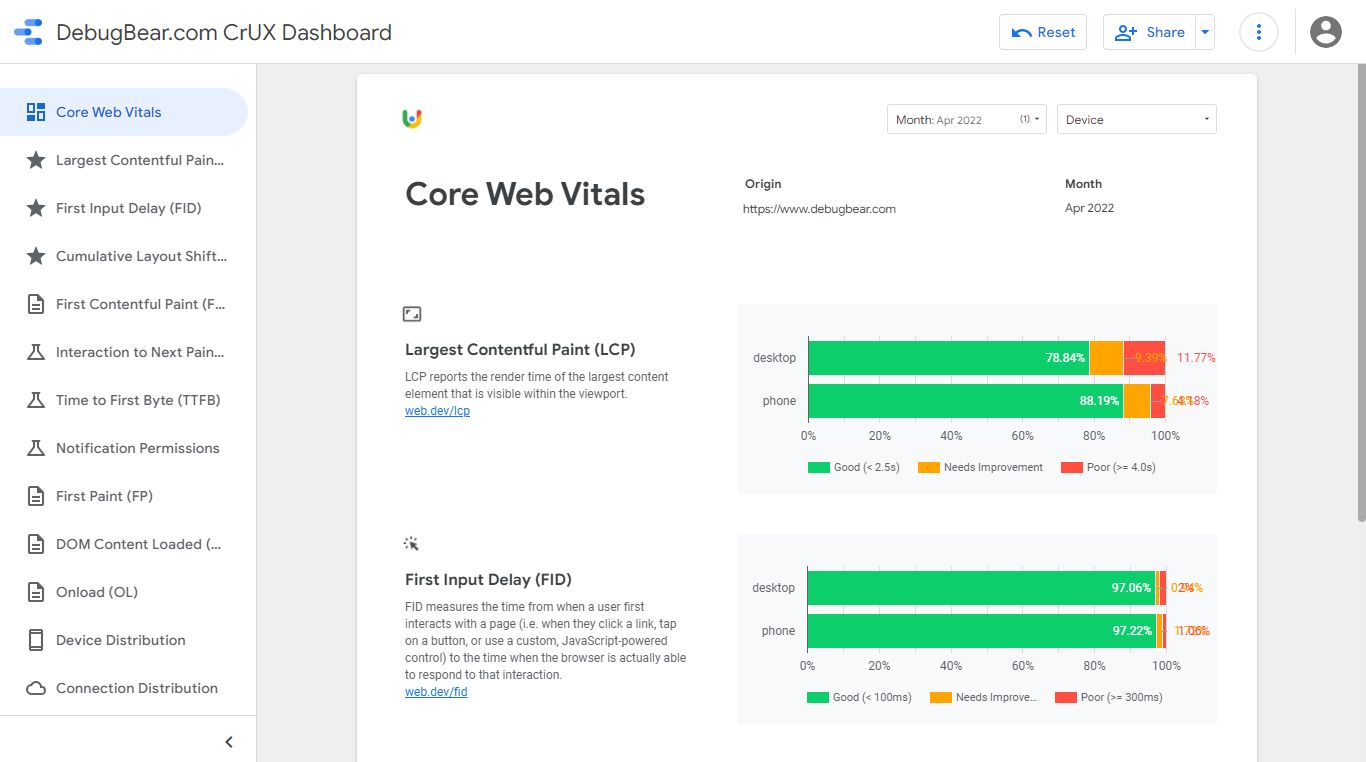The height and width of the screenshot is (762, 1366).
Task: Open the First Input Delay (FID) page
Action: point(124,208)
